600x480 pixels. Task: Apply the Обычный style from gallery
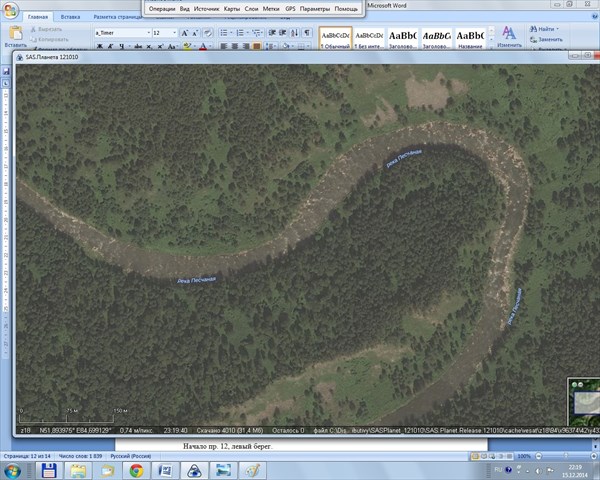[x=333, y=37]
